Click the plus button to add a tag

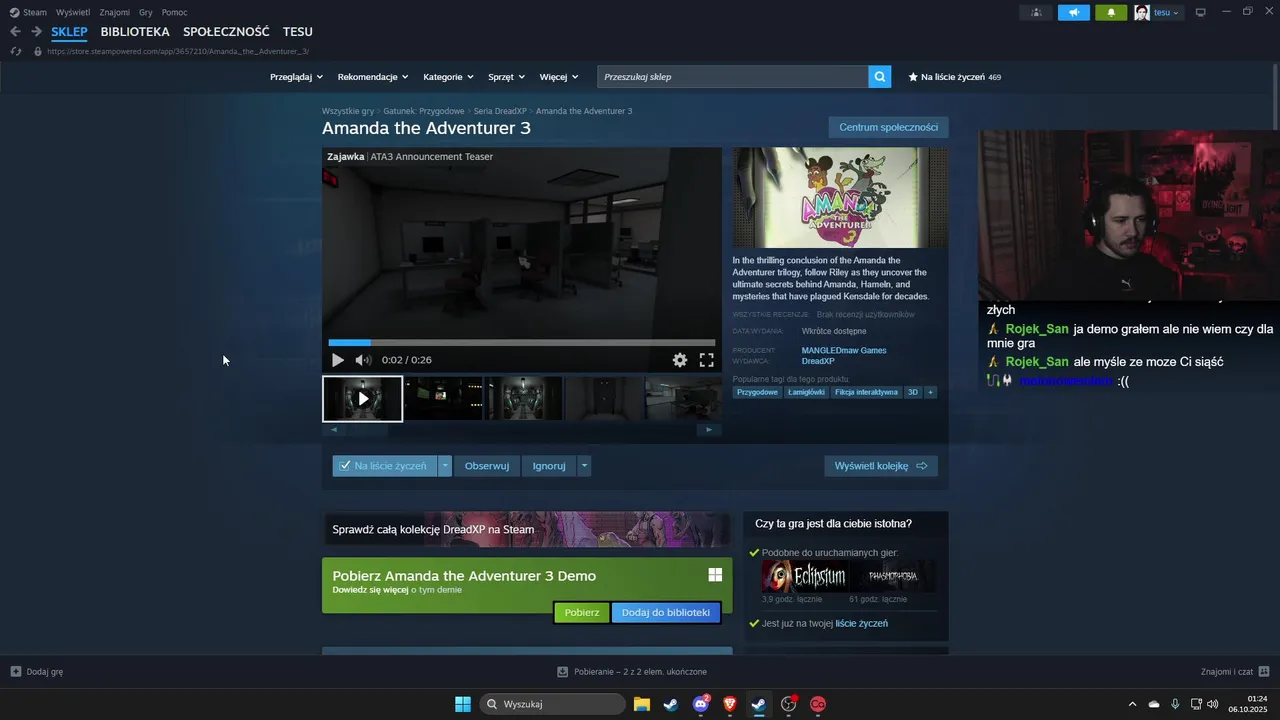[x=931, y=392]
